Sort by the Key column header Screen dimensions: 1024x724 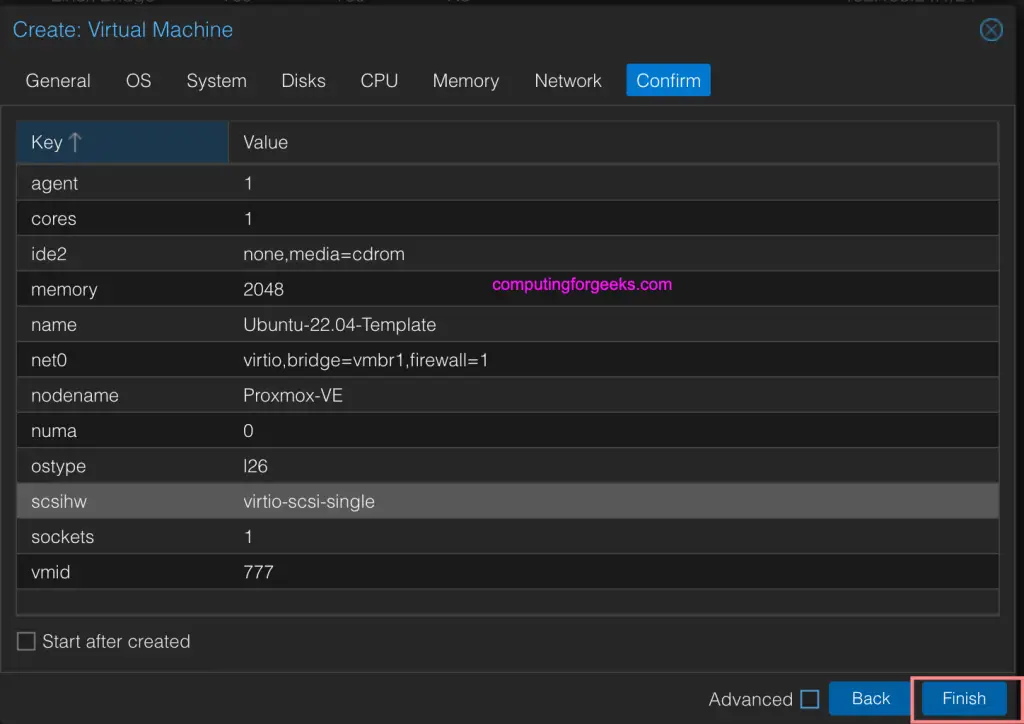coord(122,142)
